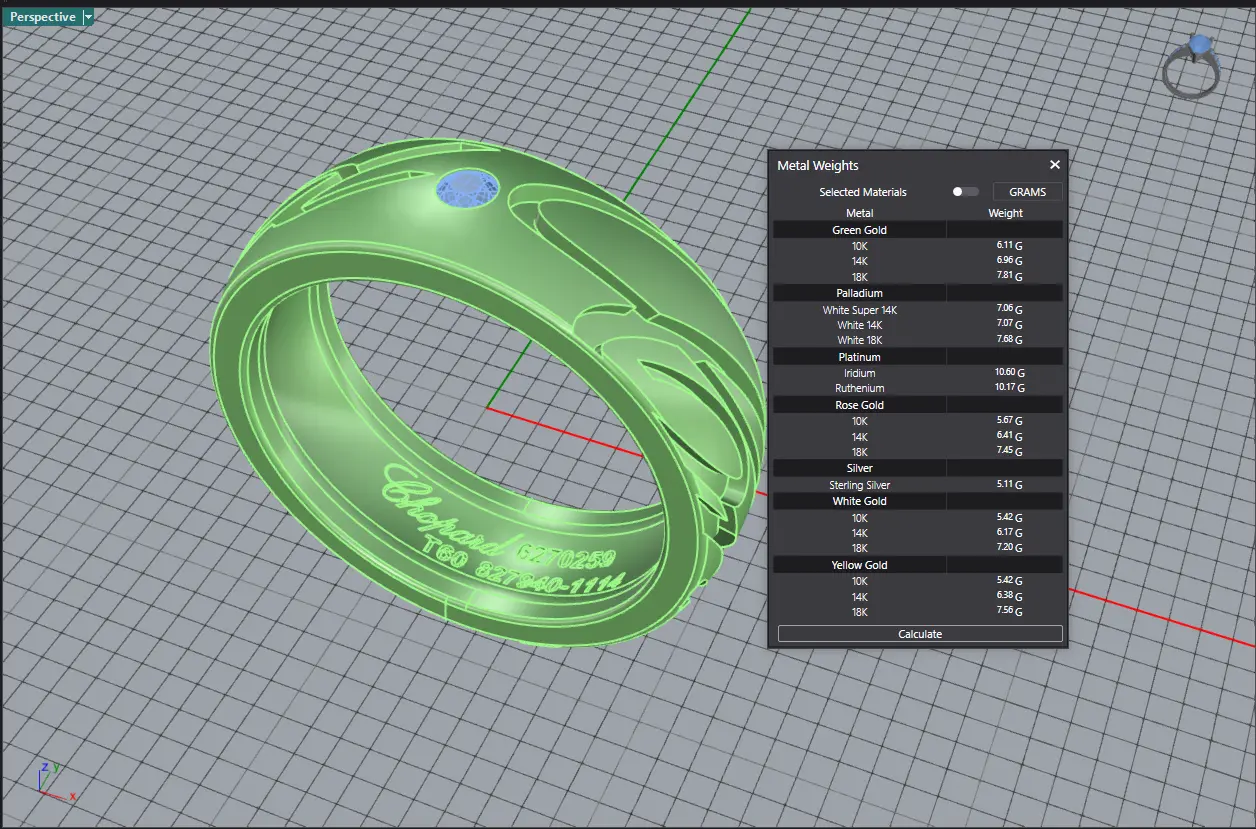Select Green Gold 10K row

click(918, 245)
